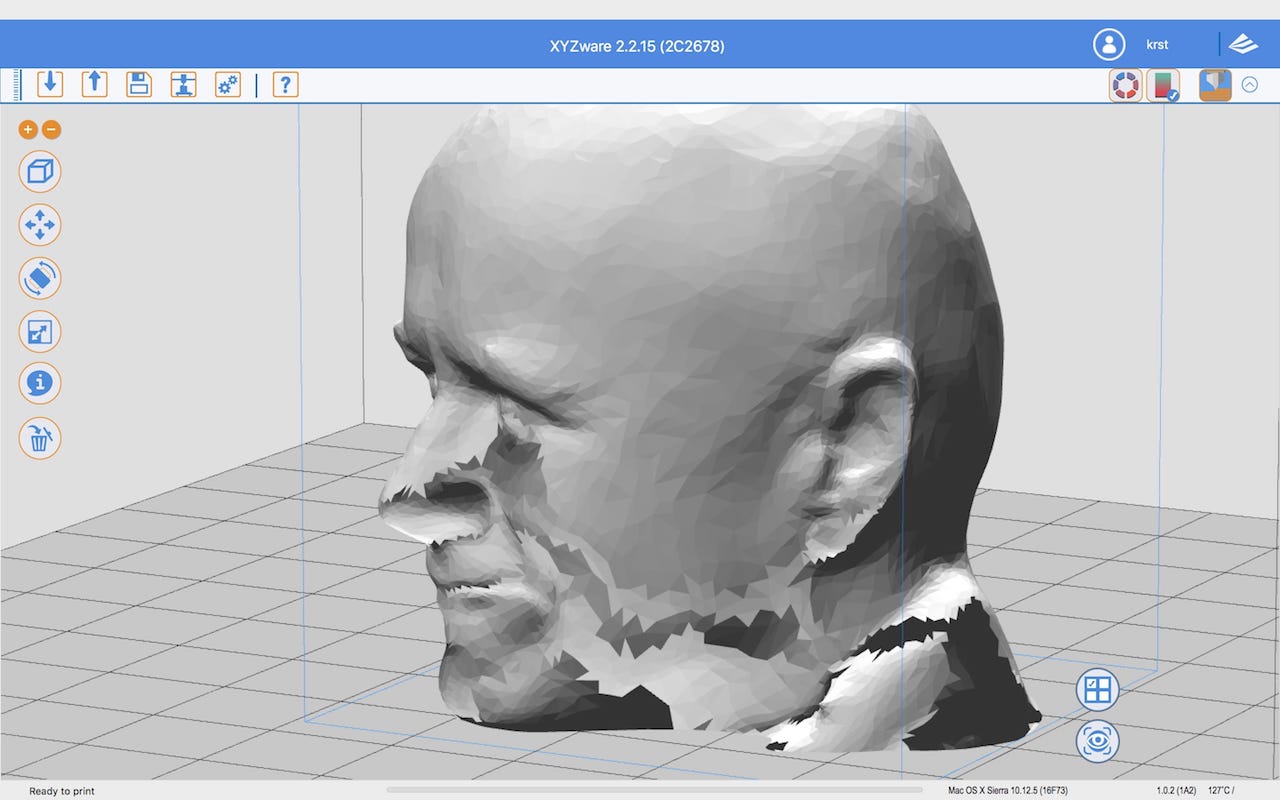Viewport: 1280px width, 800px height.
Task: Show model info with the info icon
Action: [x=40, y=383]
